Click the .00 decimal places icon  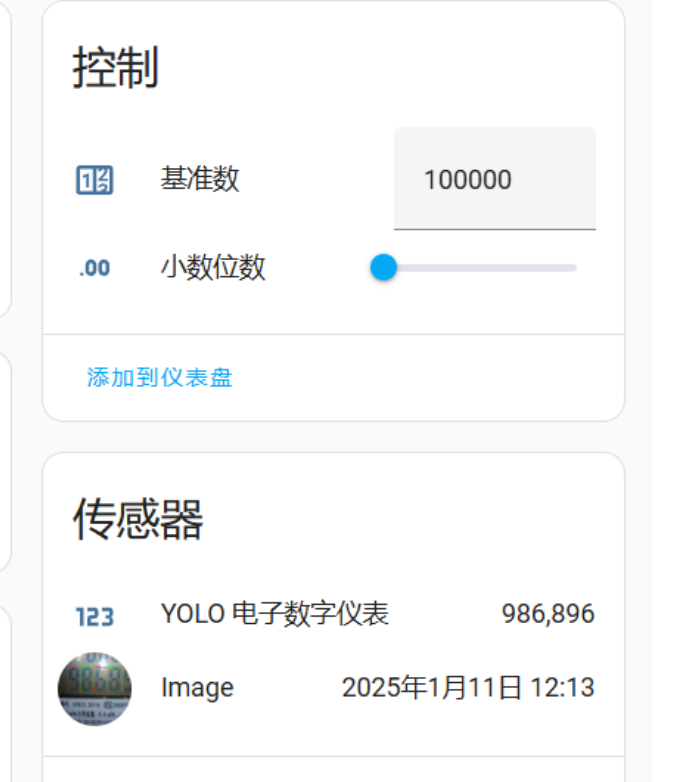(x=95, y=268)
